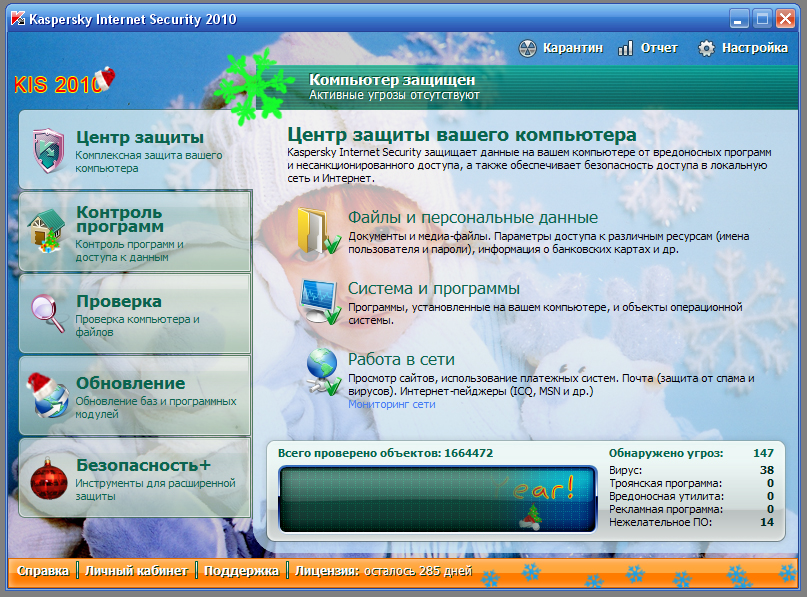Click the KIS 2010 Santa hat logo
Viewport: 807px width, 597px height.
pos(64,82)
